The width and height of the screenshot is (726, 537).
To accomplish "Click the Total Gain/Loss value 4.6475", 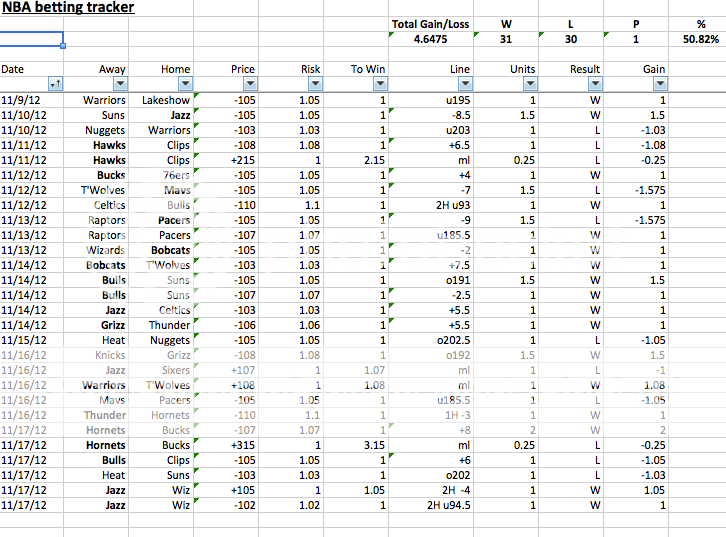I will point(431,39).
